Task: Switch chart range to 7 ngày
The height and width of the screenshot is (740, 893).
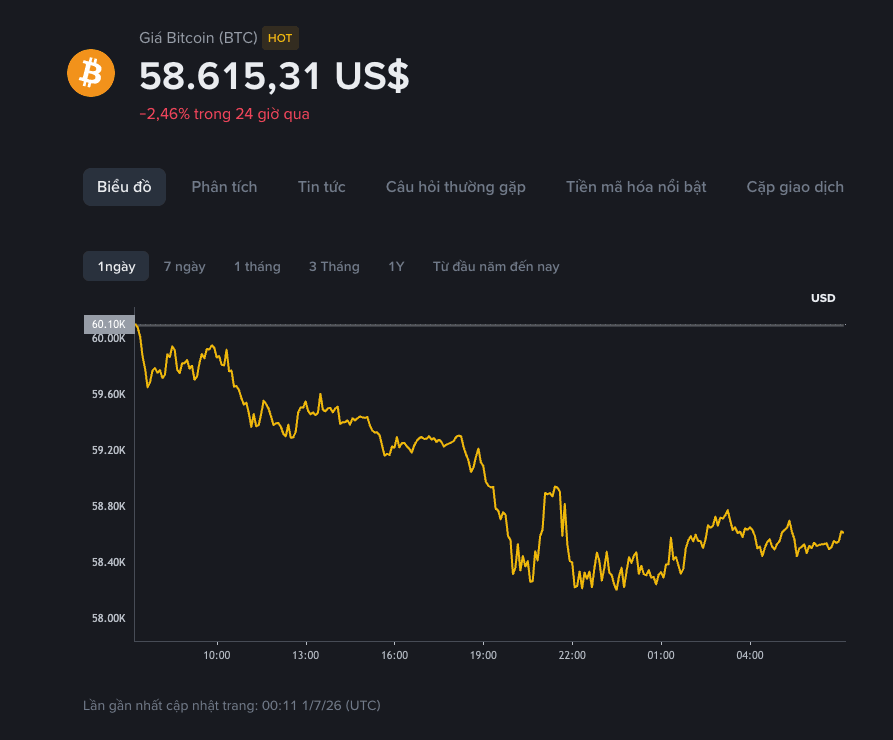Action: [x=185, y=266]
